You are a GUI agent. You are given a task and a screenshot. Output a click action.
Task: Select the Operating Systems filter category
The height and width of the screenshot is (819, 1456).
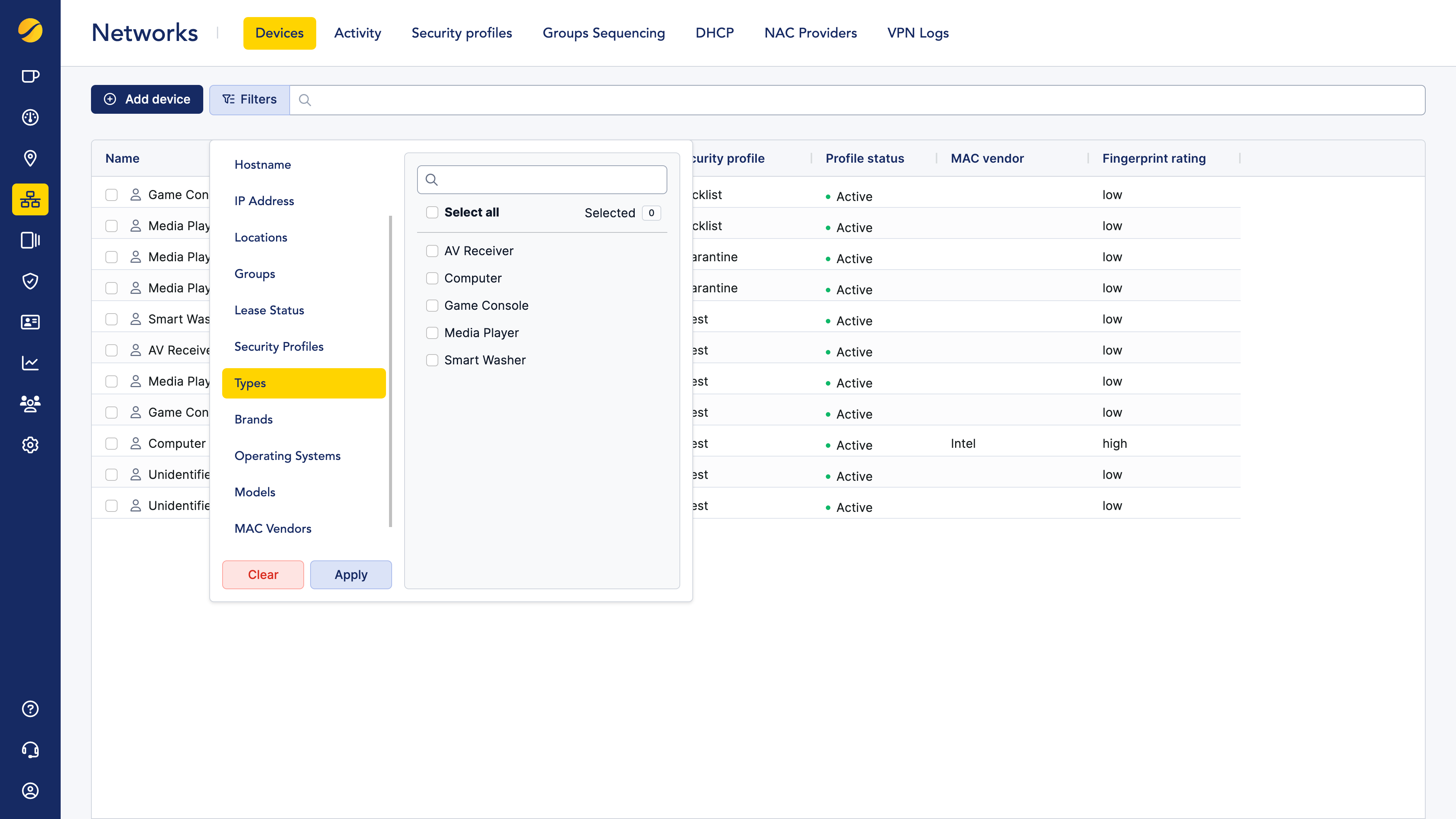[x=287, y=455]
